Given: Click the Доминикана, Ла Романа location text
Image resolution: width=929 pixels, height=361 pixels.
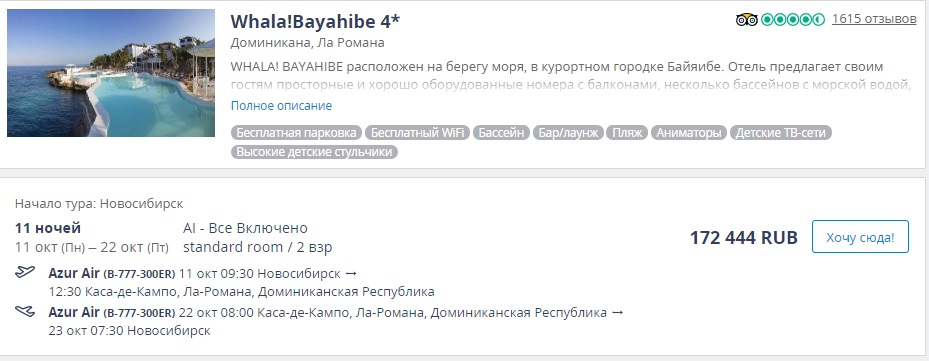Looking at the screenshot, I should pos(307,43).
